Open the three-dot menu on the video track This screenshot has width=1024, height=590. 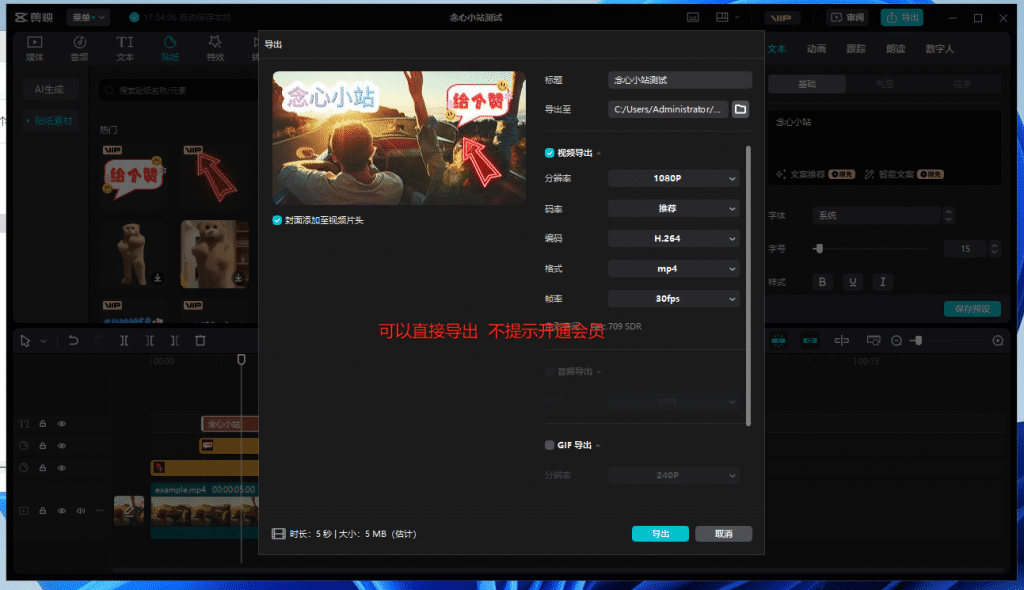coord(99,510)
